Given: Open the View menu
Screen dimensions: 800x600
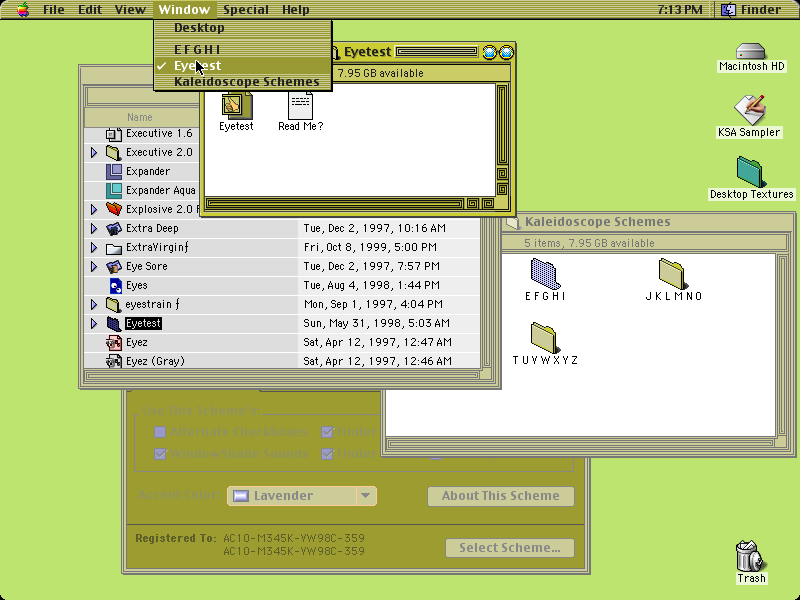Looking at the screenshot, I should tap(130, 9).
